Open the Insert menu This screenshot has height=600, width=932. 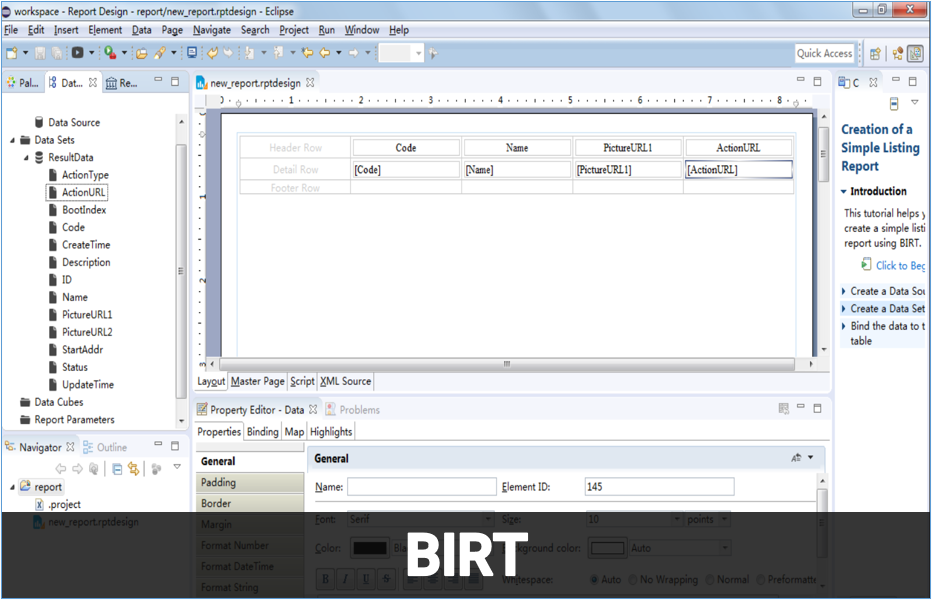click(66, 30)
